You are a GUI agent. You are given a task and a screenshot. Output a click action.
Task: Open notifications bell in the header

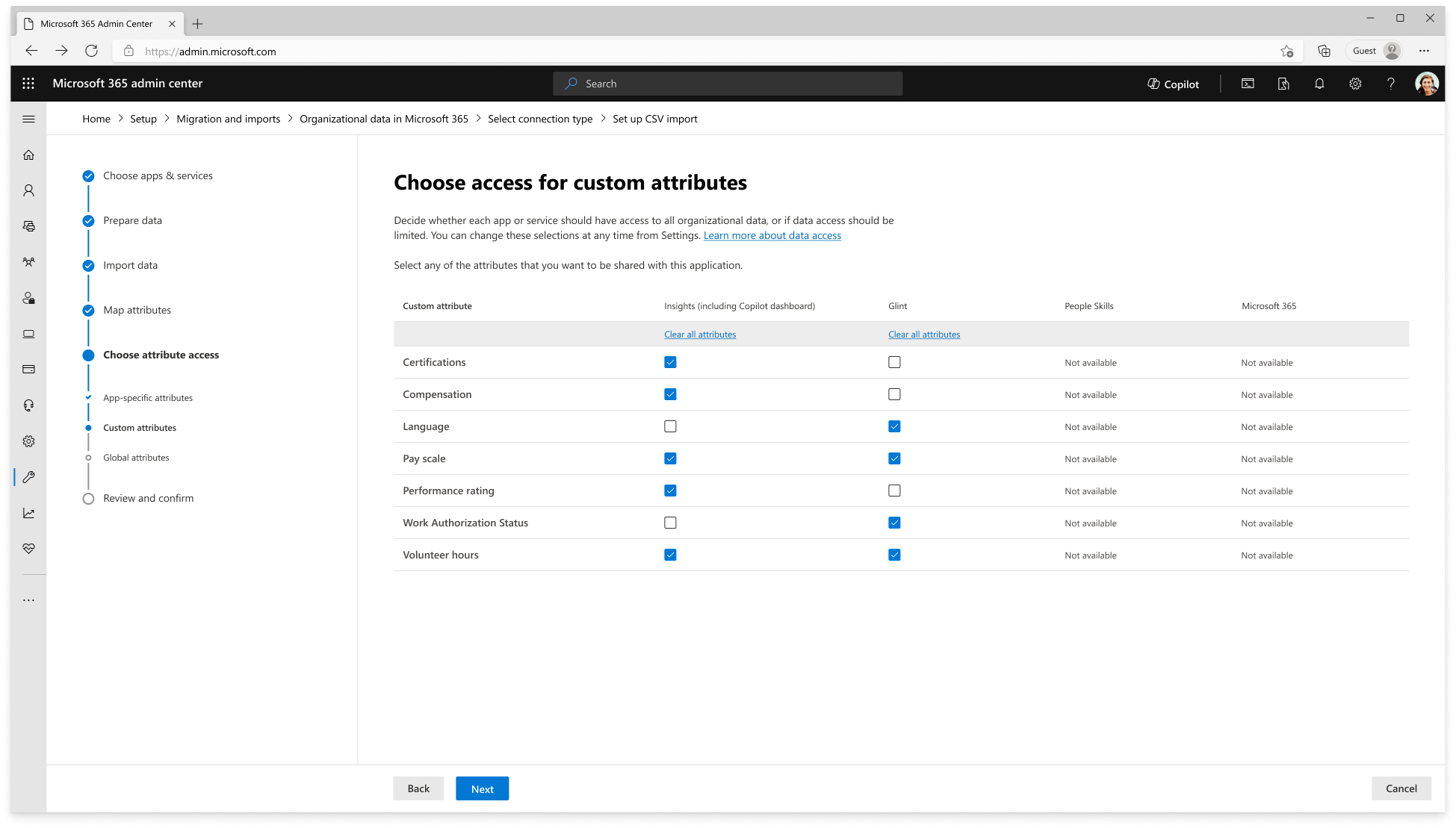coord(1319,84)
